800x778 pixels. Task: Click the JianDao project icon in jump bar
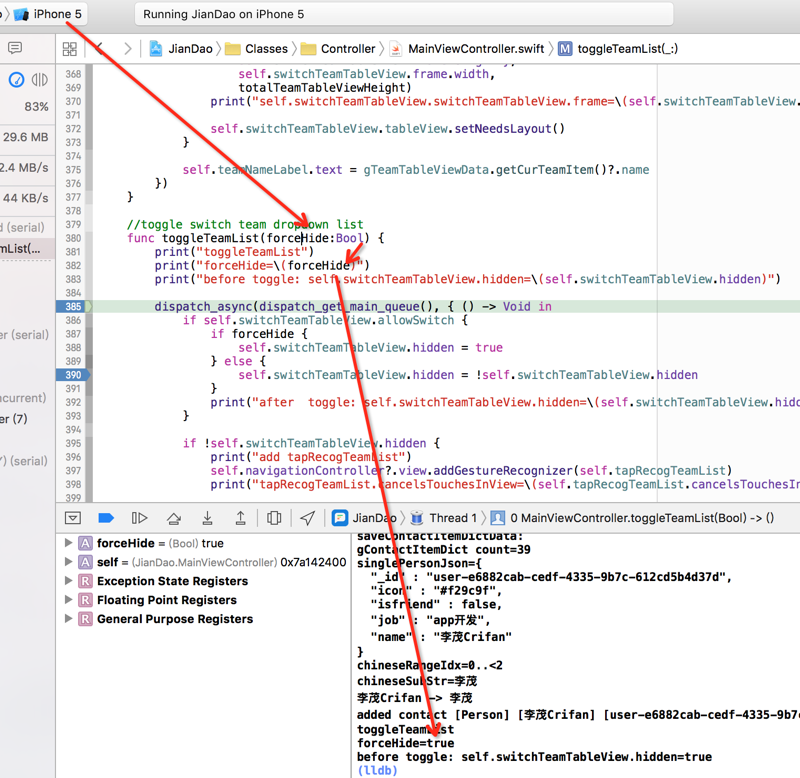156,49
